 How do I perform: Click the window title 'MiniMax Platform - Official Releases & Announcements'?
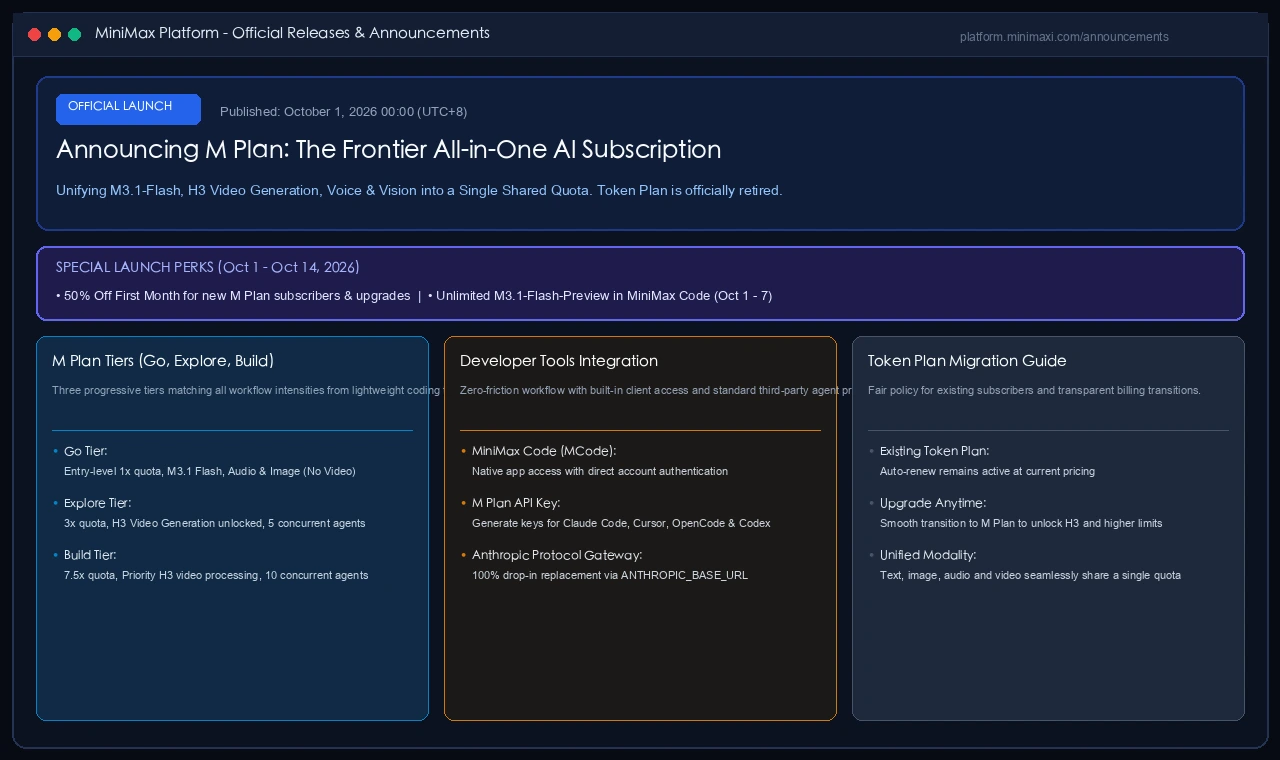[x=292, y=33]
